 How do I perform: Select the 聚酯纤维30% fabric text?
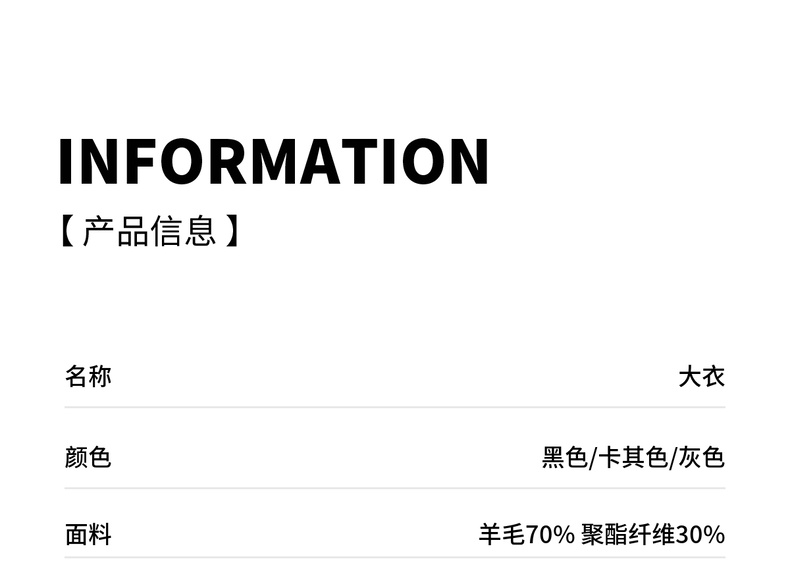point(652,535)
